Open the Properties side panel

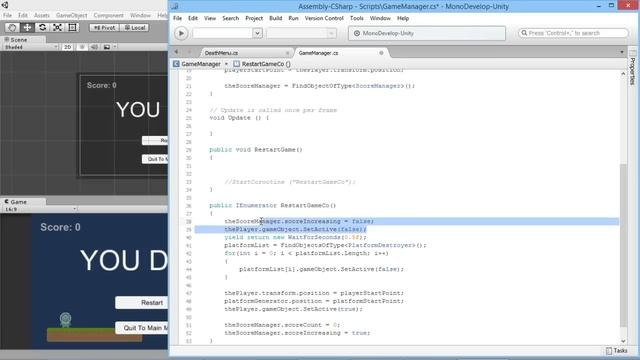point(633,67)
